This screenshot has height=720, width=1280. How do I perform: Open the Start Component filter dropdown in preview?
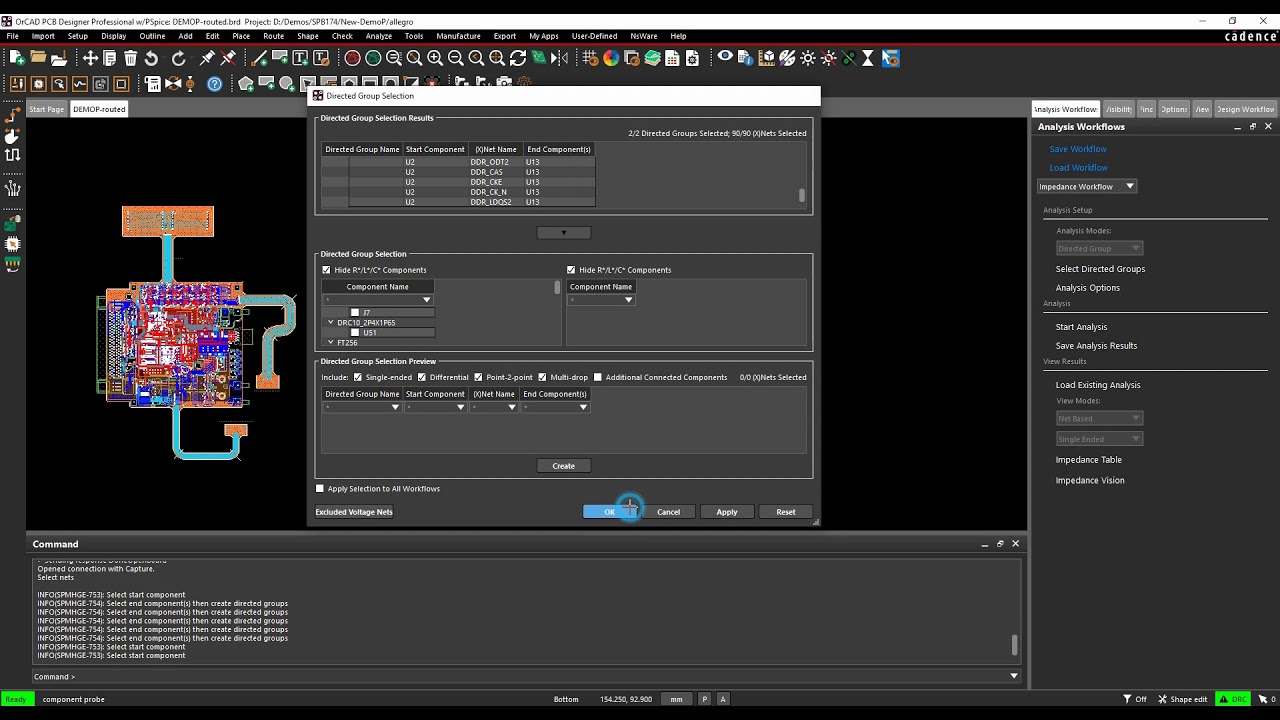click(461, 407)
